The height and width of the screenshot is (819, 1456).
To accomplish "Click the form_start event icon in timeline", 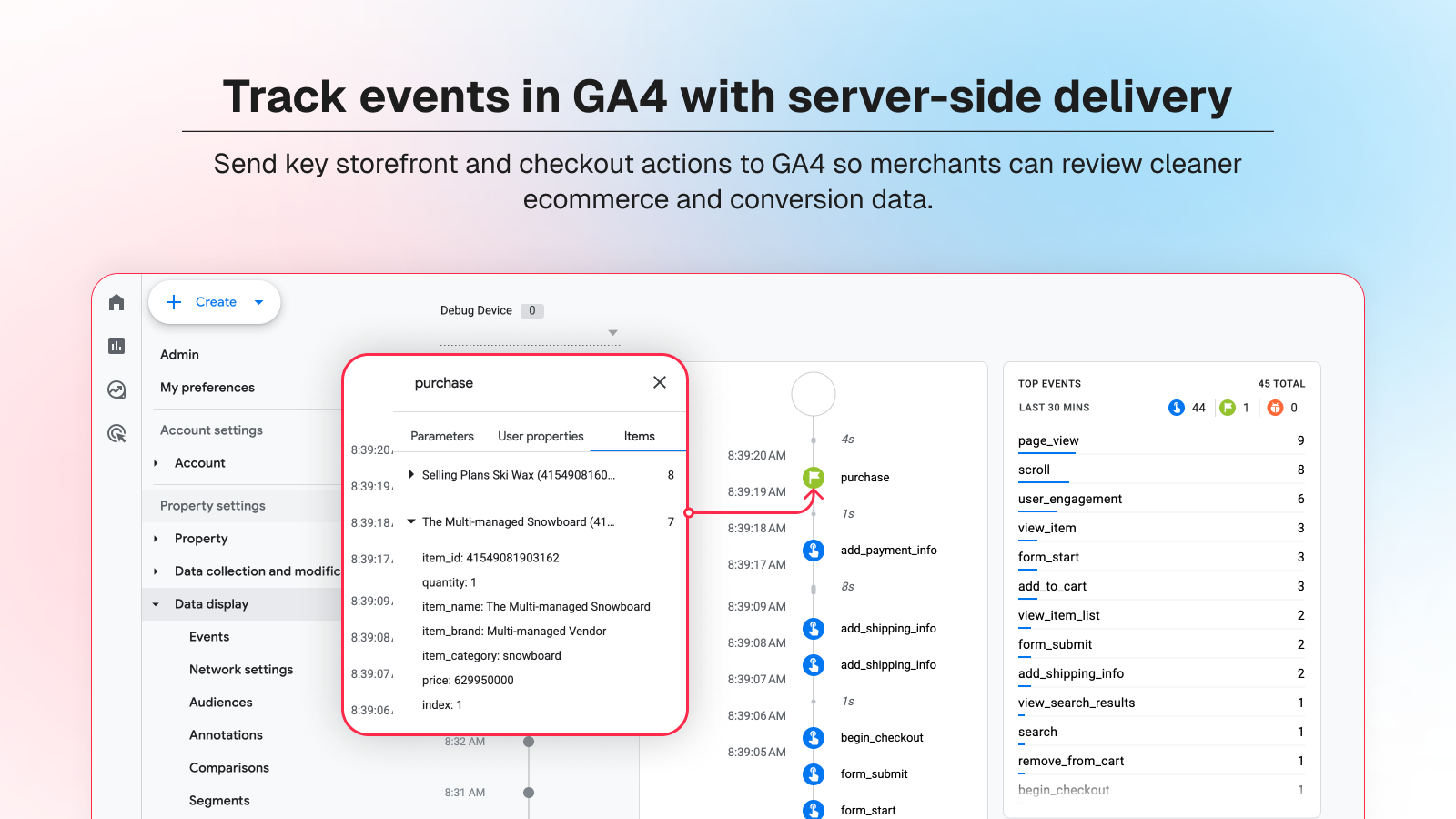I will click(x=814, y=809).
